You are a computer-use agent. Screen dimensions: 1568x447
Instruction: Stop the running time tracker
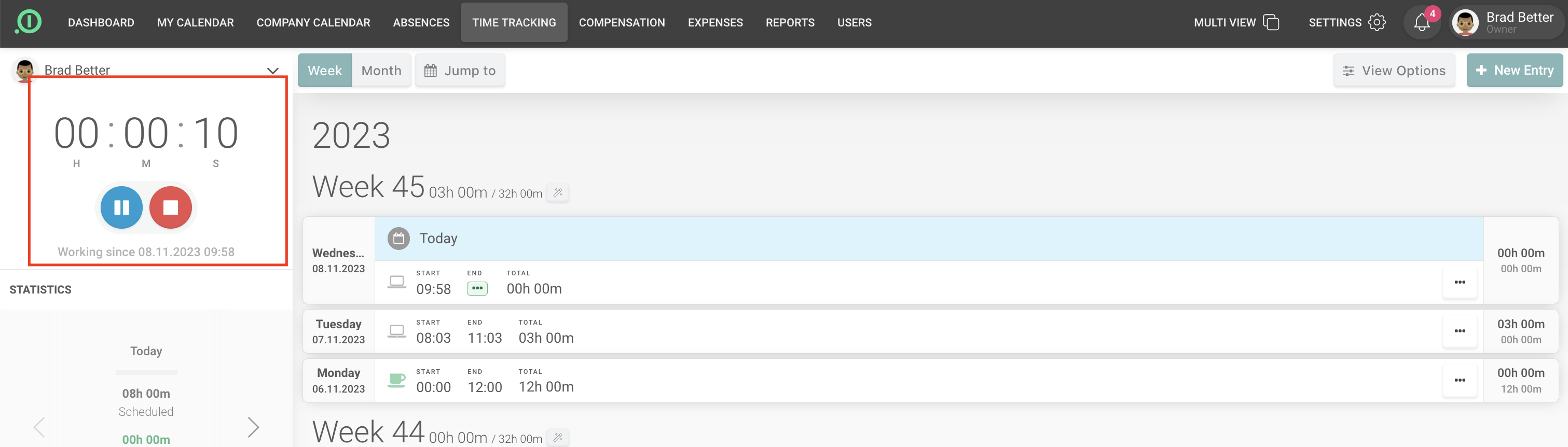tap(170, 207)
